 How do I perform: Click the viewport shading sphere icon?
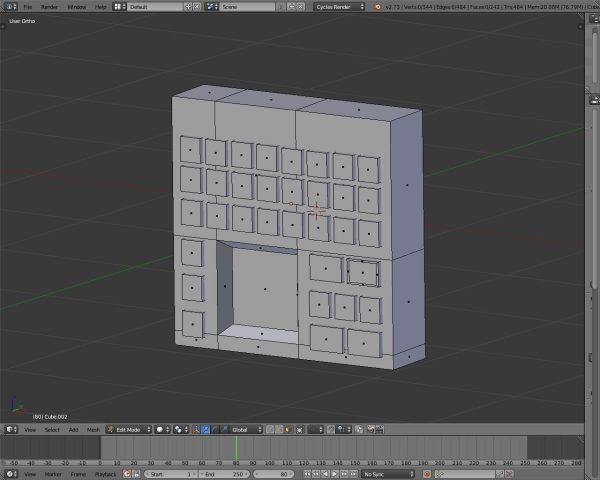click(162, 429)
